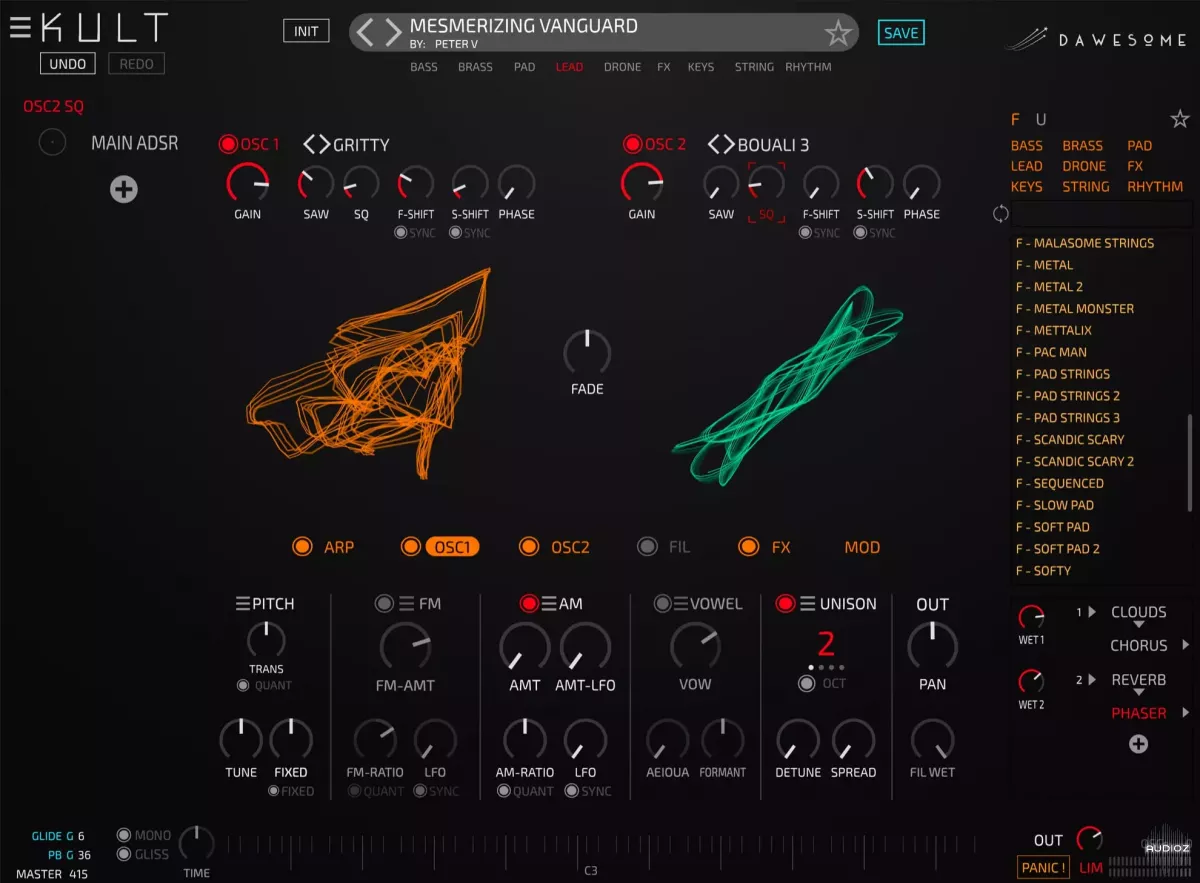The image size is (1200, 883).
Task: Click the TRANS pitch knob
Action: (x=266, y=640)
